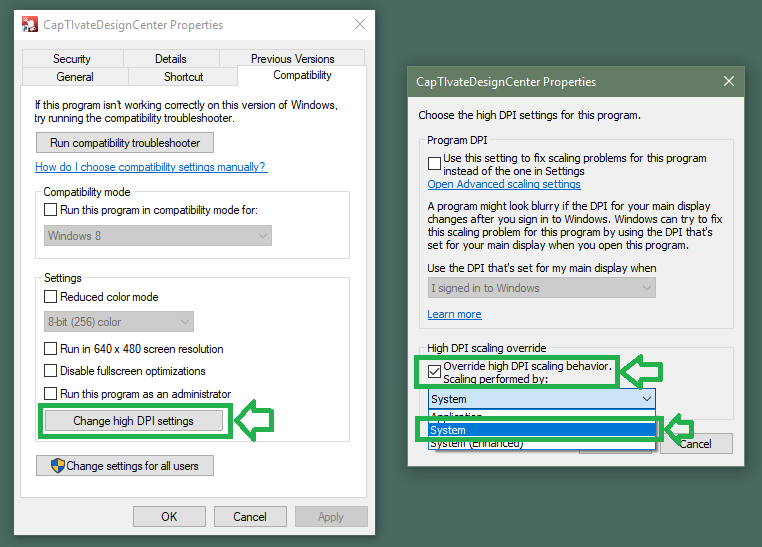Screen dimensions: 762x547
Task: Open the Windows 8 compatibility dropdown
Action: pos(157,236)
